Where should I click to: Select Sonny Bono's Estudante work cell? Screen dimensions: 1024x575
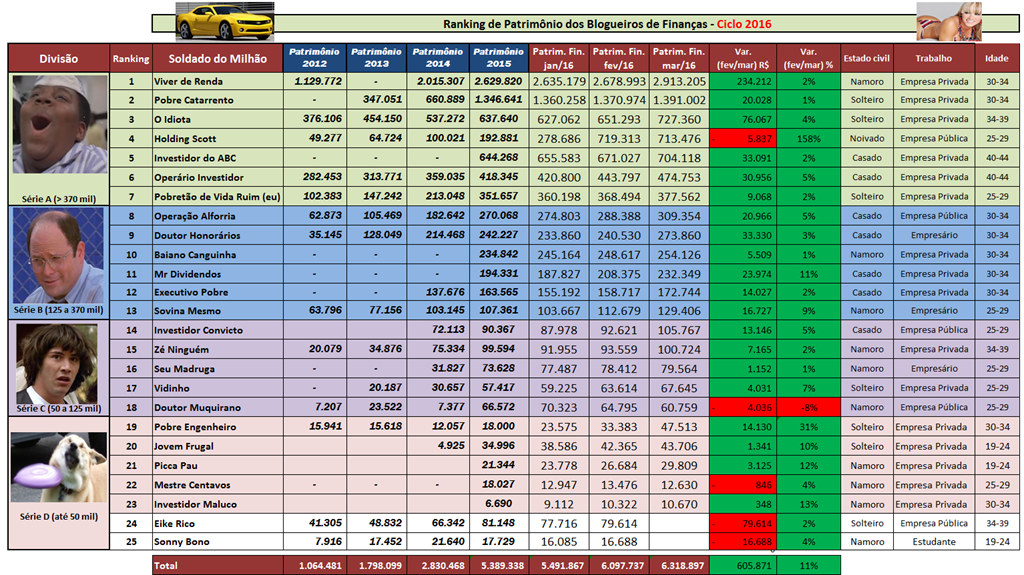(933, 542)
